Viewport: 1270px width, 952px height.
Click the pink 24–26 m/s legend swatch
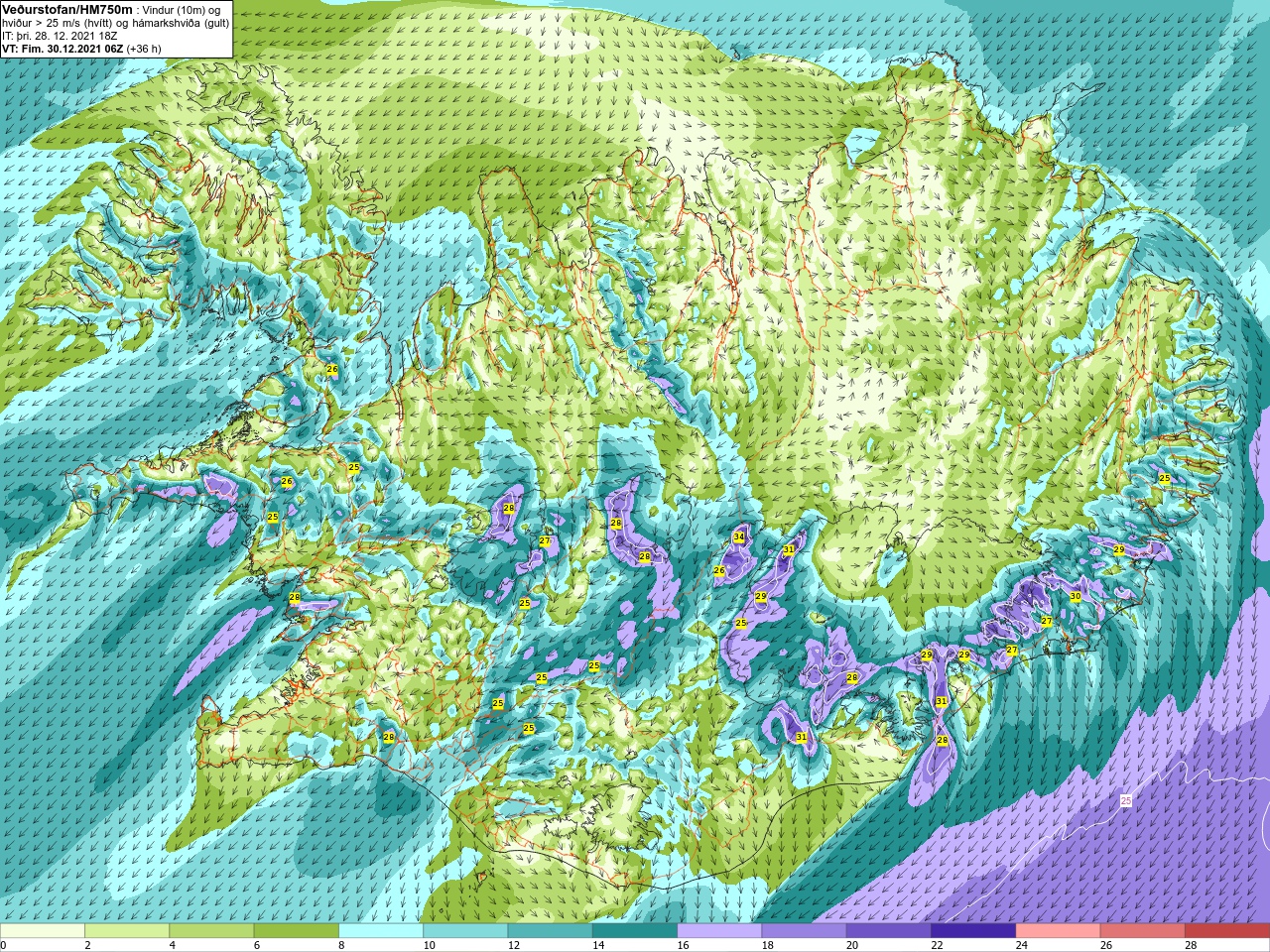click(x=1058, y=931)
